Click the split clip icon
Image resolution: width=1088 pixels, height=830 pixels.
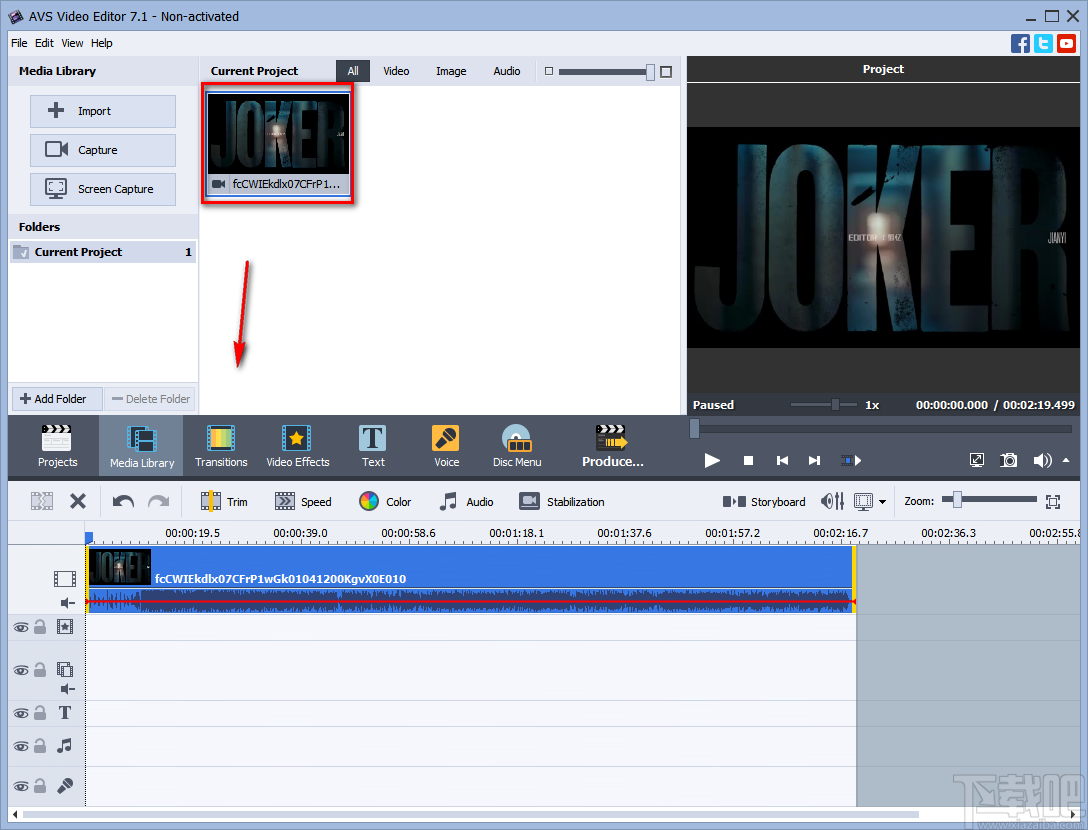click(x=42, y=501)
